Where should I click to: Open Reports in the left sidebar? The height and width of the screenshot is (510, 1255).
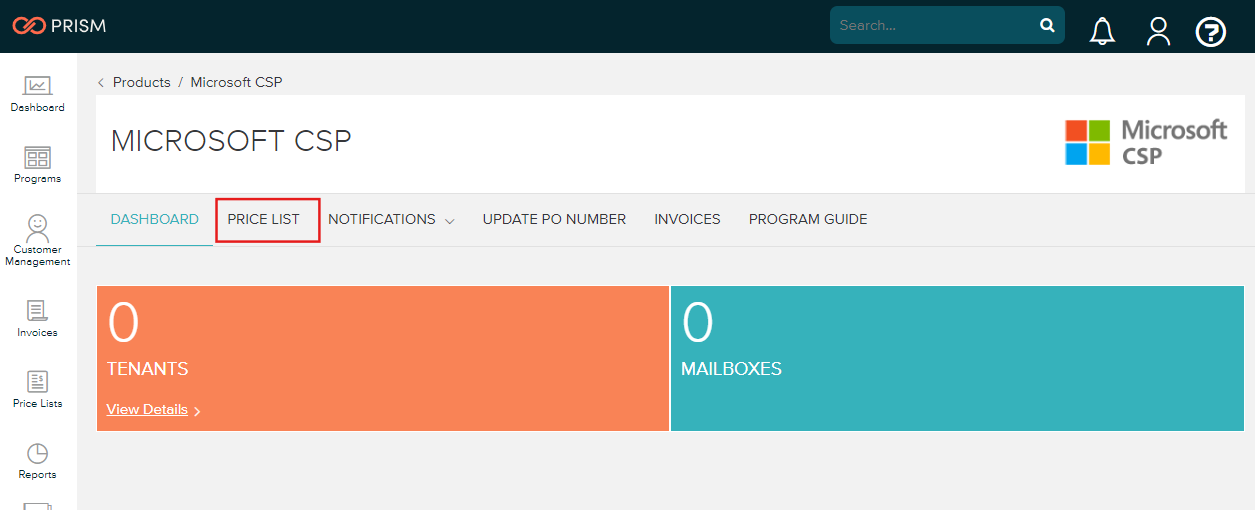tap(38, 461)
